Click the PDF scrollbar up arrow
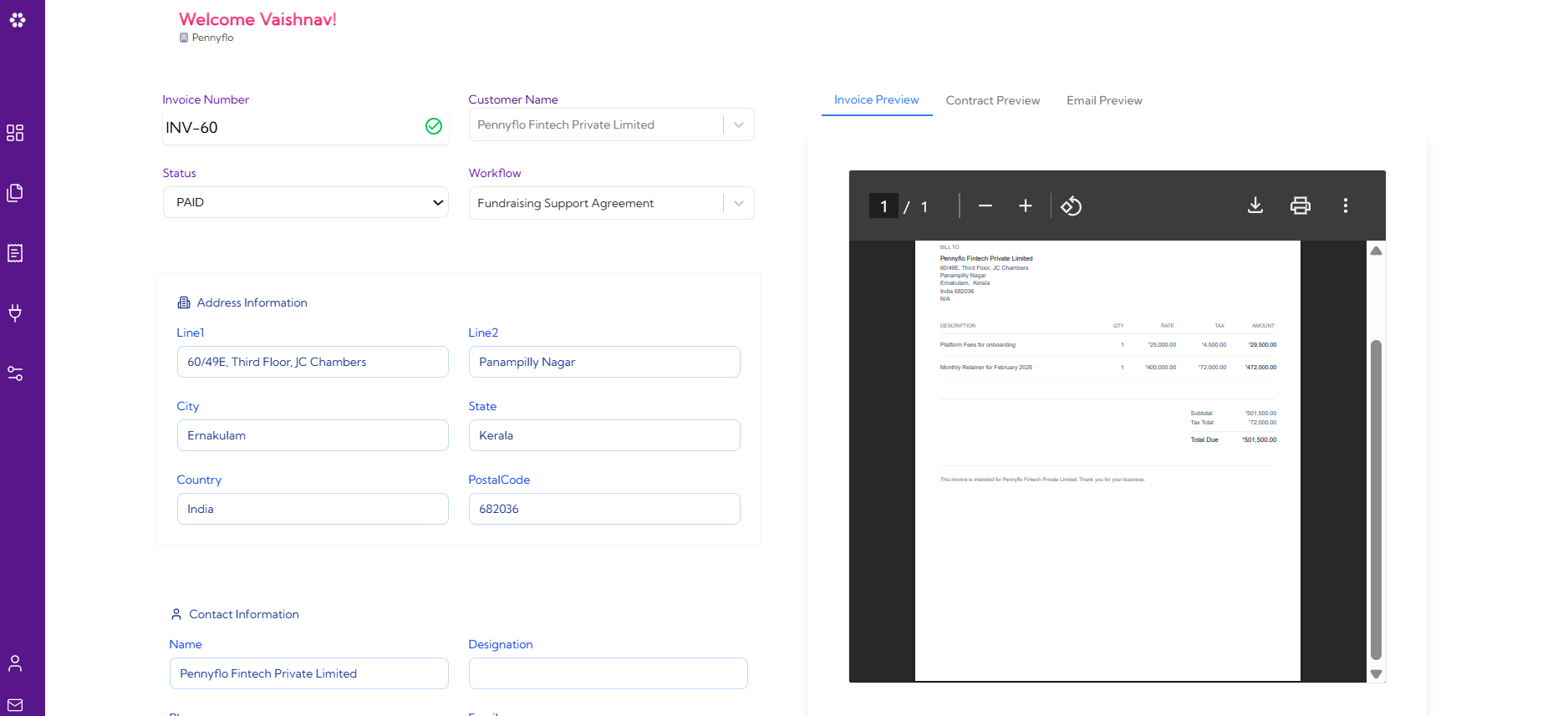 pos(1377,251)
